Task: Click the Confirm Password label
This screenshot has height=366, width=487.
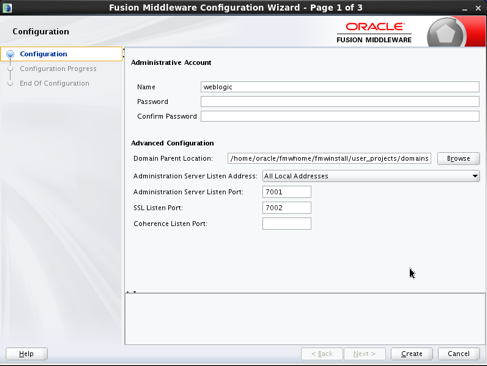Action: coord(167,116)
